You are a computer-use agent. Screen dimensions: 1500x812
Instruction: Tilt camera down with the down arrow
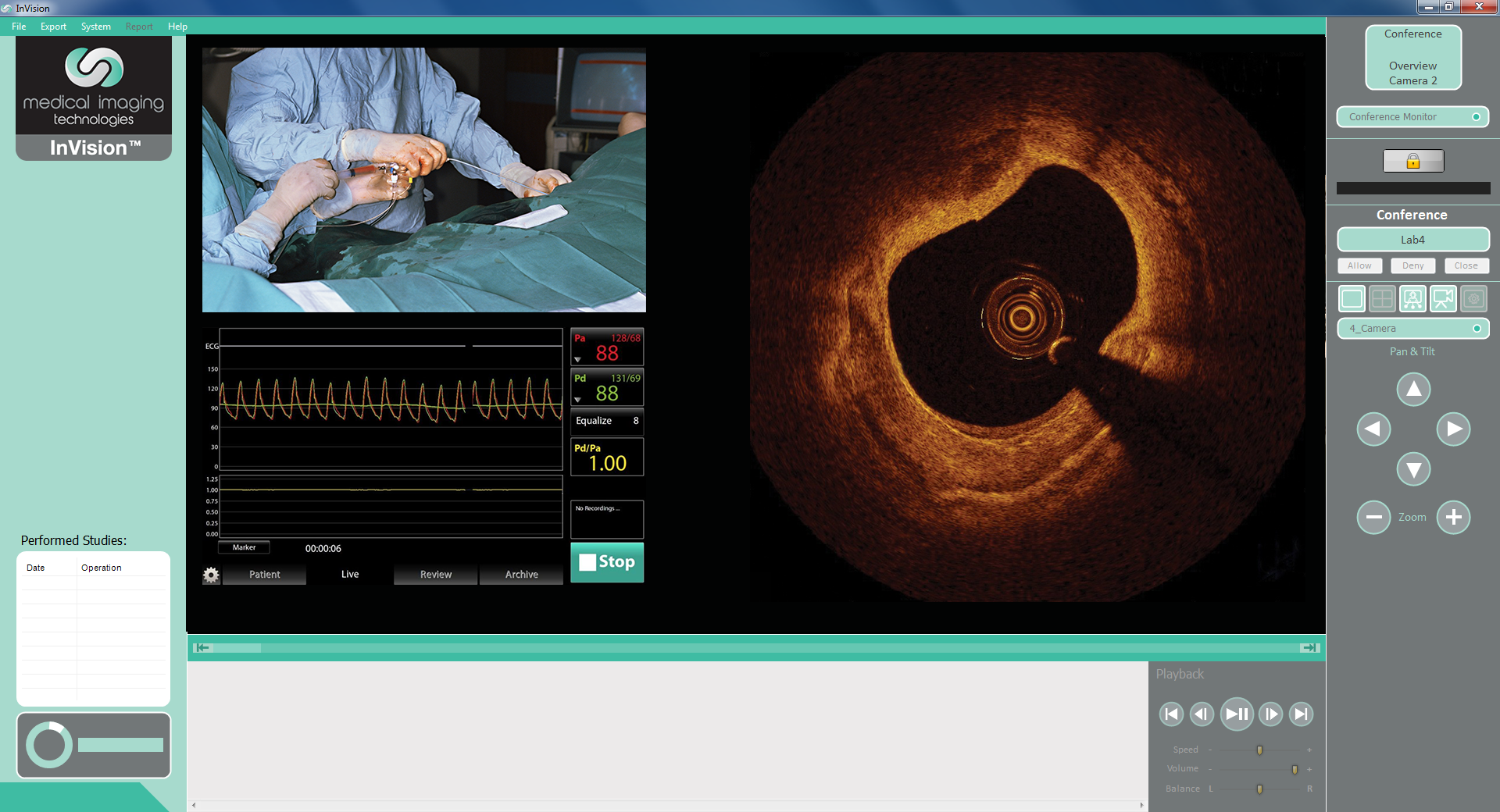coord(1413,469)
